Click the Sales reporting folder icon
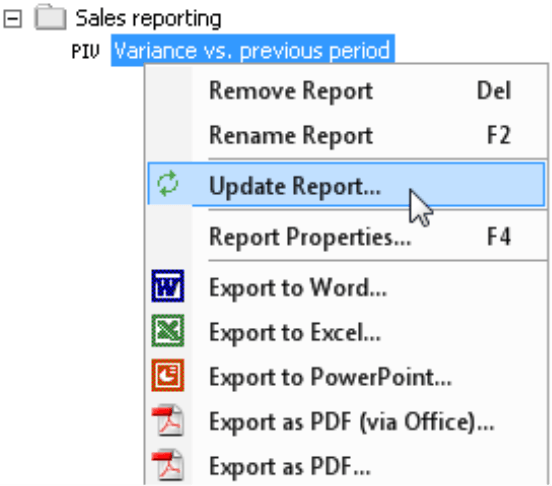The image size is (552, 486). pyautogui.click(x=50, y=17)
